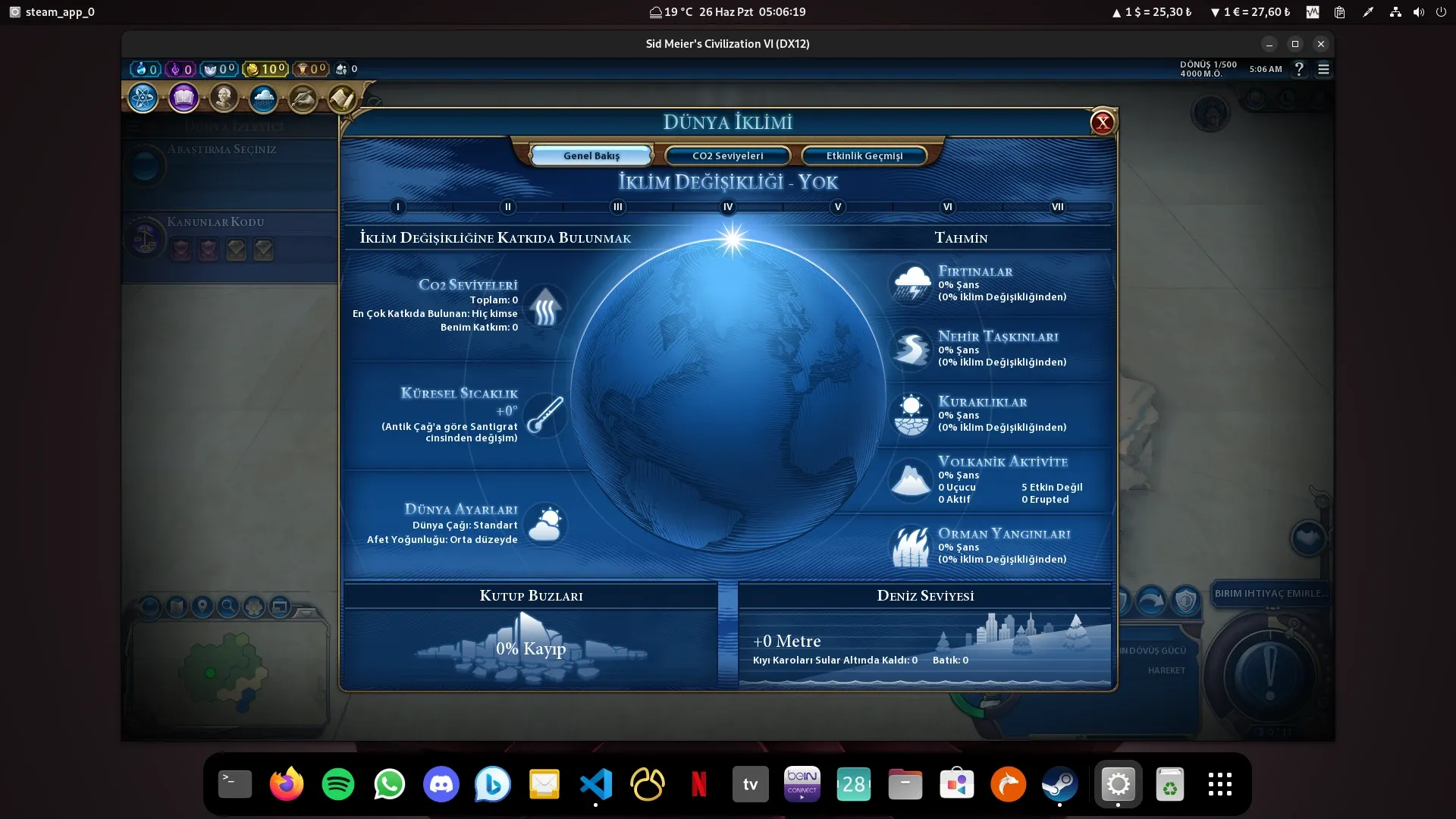Click the World Climate rain cloud icon
Screen dimensions: 1456x819
click(x=263, y=98)
